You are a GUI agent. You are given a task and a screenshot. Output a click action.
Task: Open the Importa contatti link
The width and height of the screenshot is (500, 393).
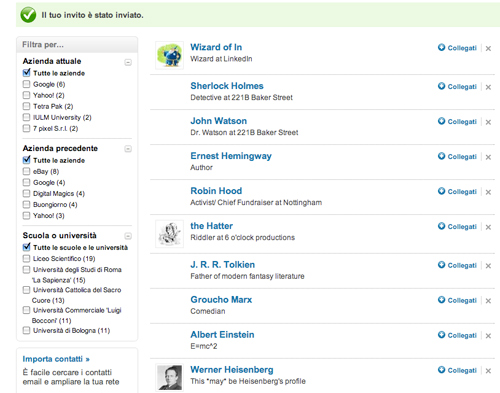tap(56, 359)
